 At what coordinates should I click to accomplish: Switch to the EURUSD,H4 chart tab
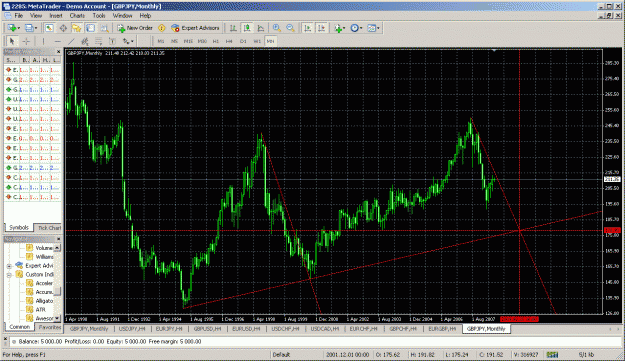tap(246, 329)
